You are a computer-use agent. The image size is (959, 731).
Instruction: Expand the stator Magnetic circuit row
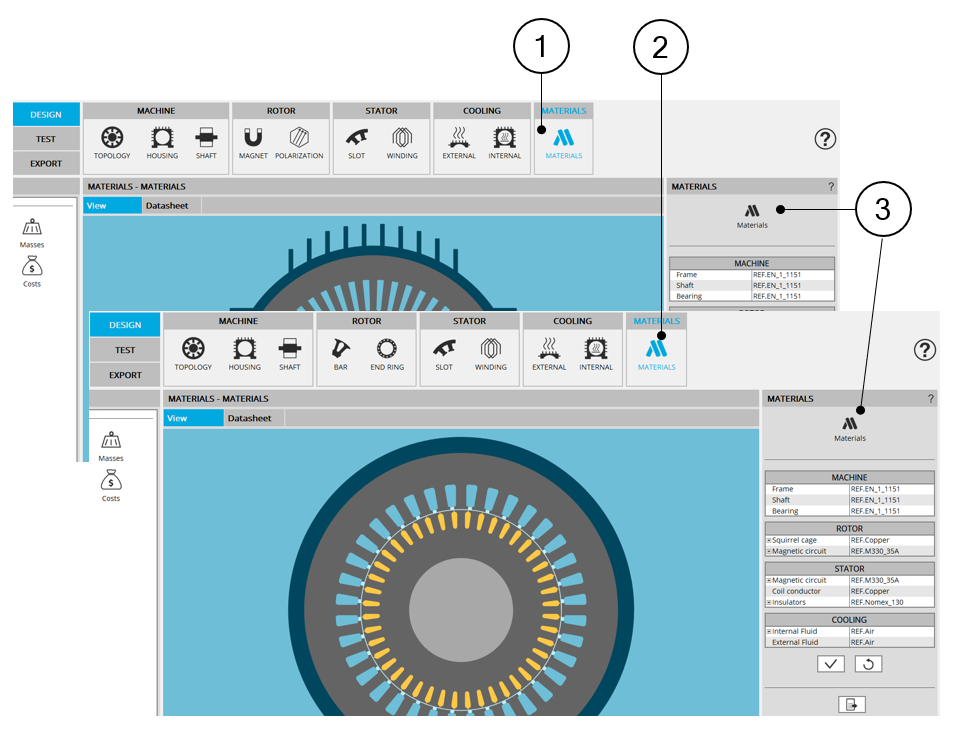[x=769, y=580]
